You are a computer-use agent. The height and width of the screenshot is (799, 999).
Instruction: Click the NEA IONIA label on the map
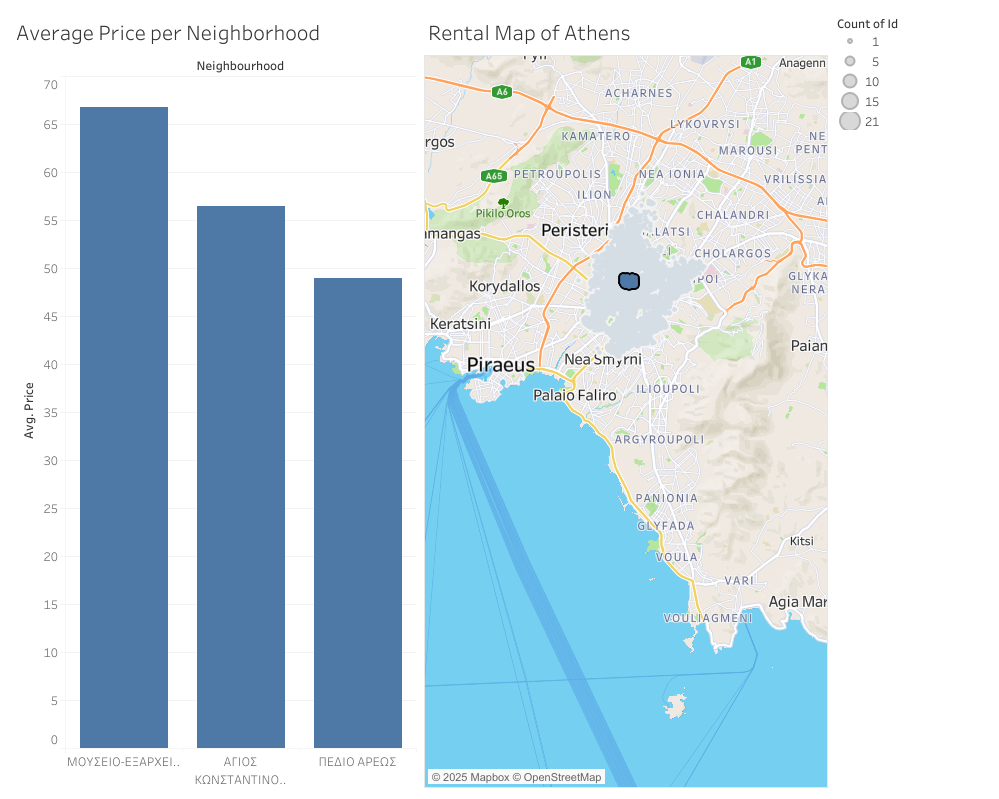point(672,175)
